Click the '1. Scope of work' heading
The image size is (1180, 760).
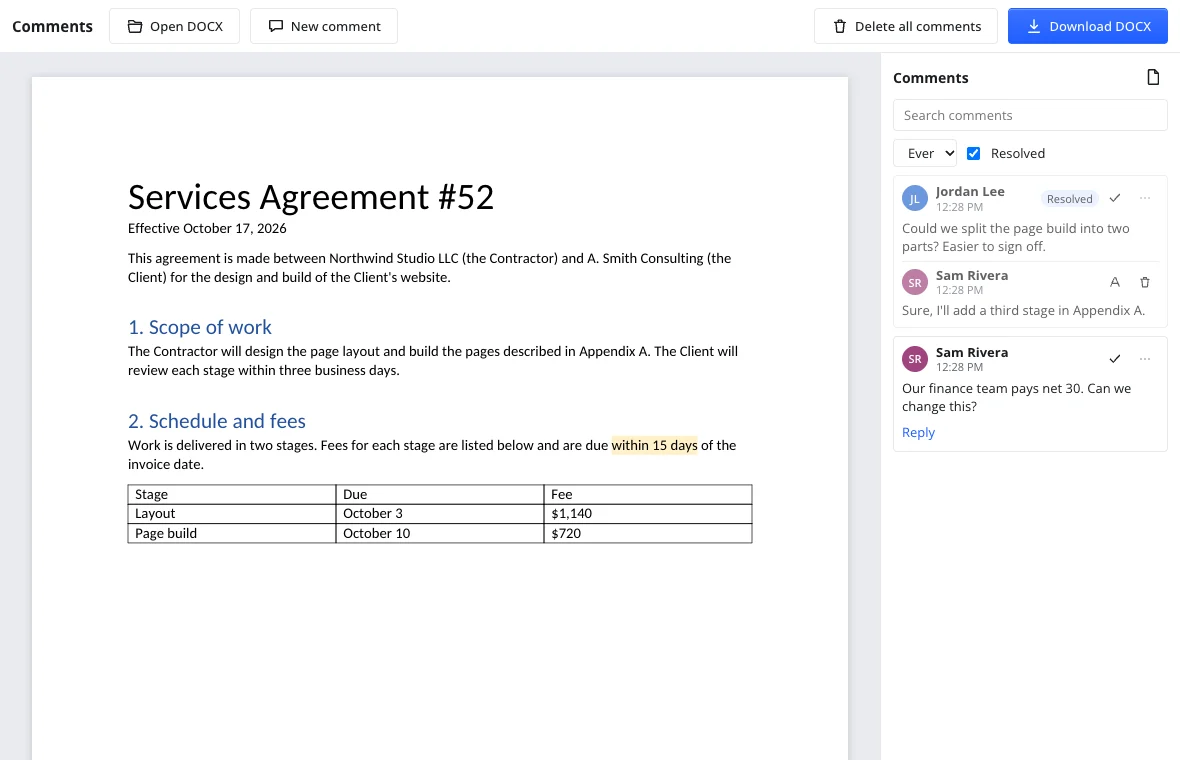point(199,327)
